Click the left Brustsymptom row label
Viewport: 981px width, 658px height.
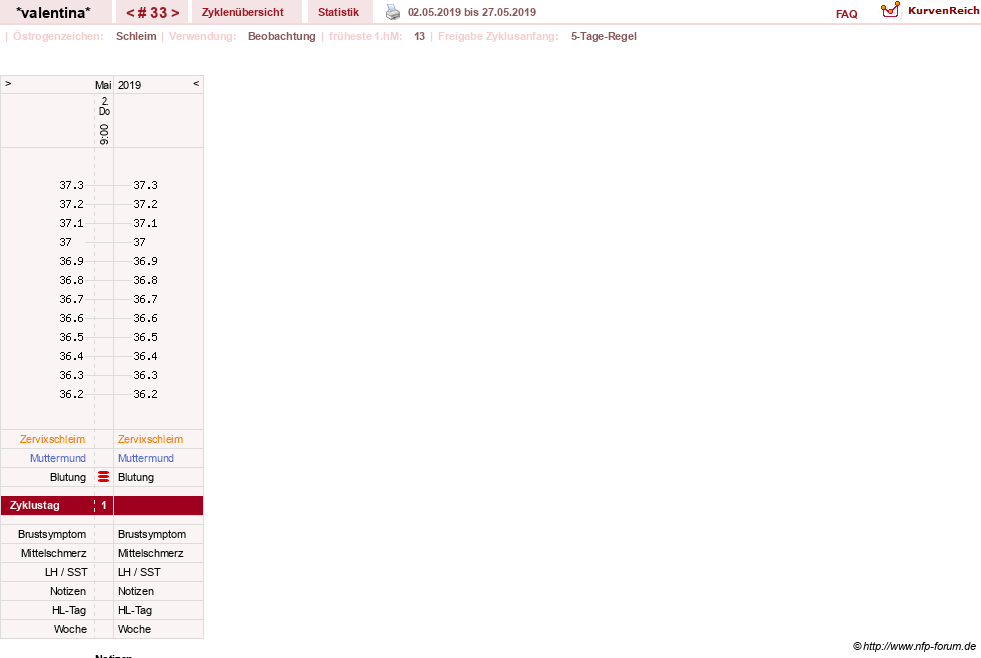pos(52,534)
